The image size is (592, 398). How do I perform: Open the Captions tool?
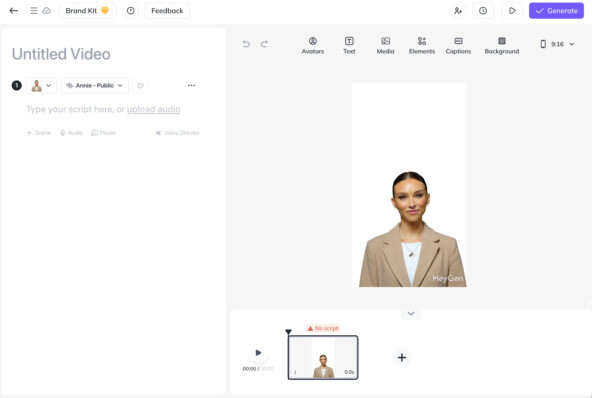coord(458,45)
